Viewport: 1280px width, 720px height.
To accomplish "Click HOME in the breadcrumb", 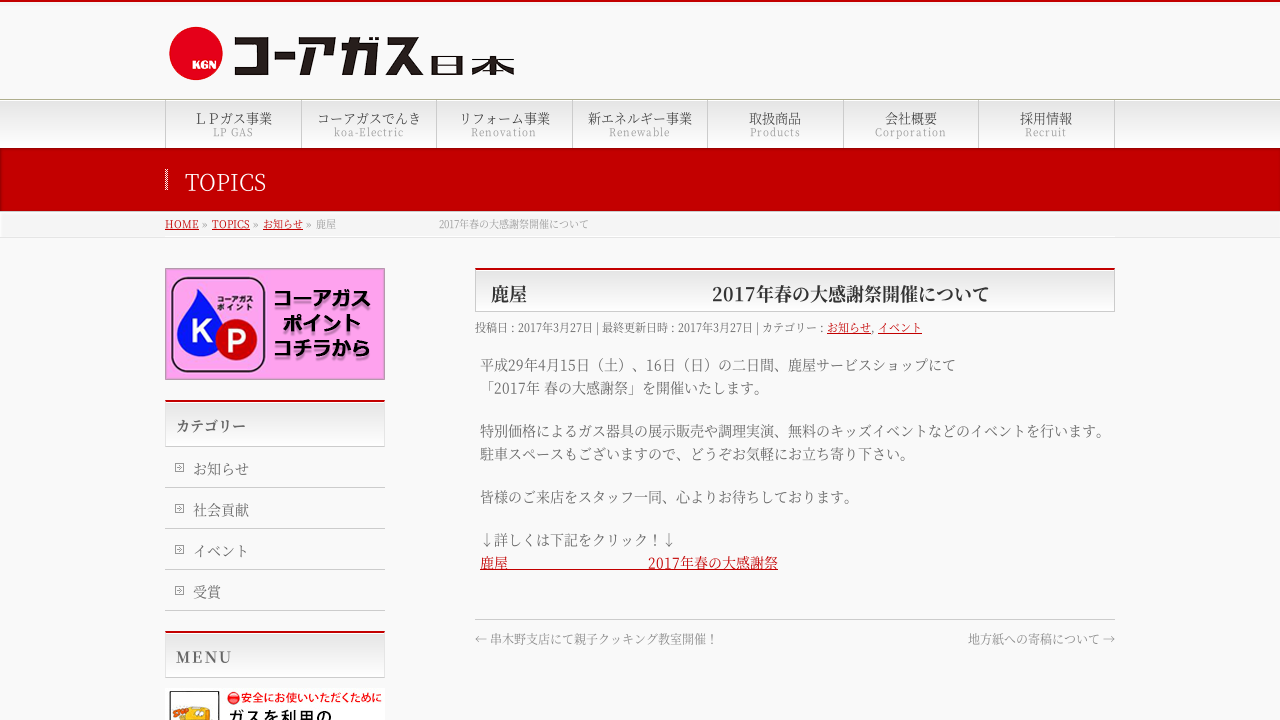I will click(182, 224).
